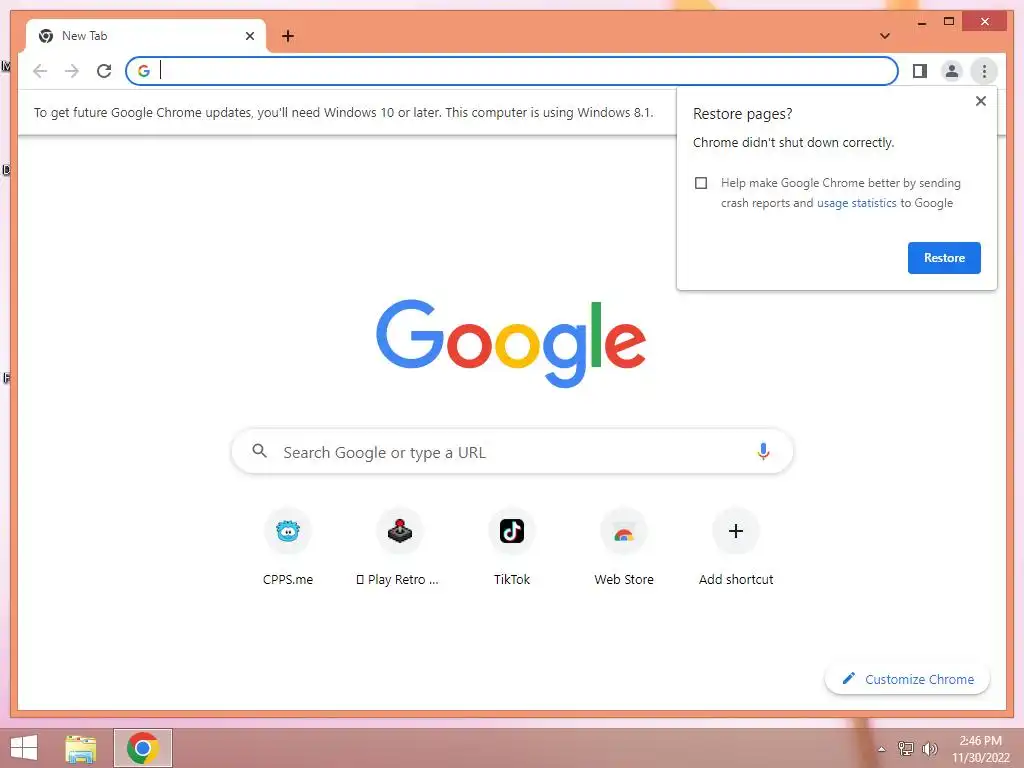Open the Windows Start button
The width and height of the screenshot is (1024, 768).
tap(24, 748)
